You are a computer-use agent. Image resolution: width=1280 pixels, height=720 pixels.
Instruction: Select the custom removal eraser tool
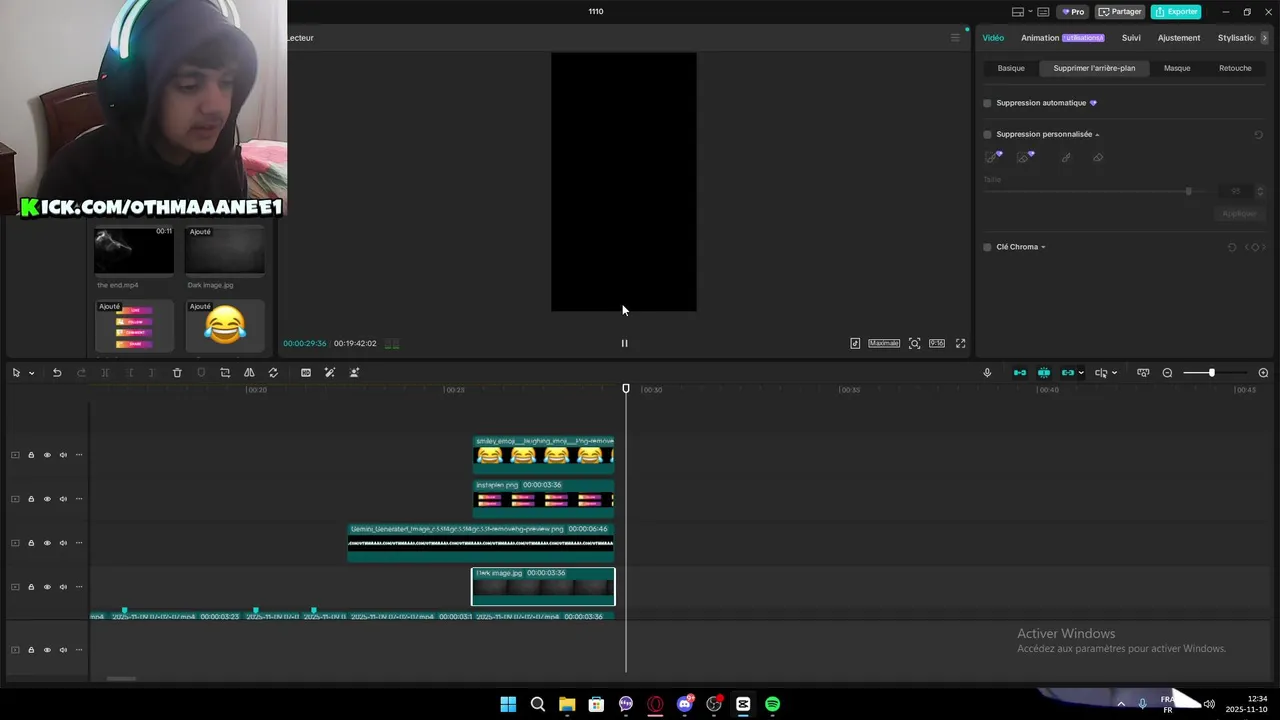[1098, 157]
